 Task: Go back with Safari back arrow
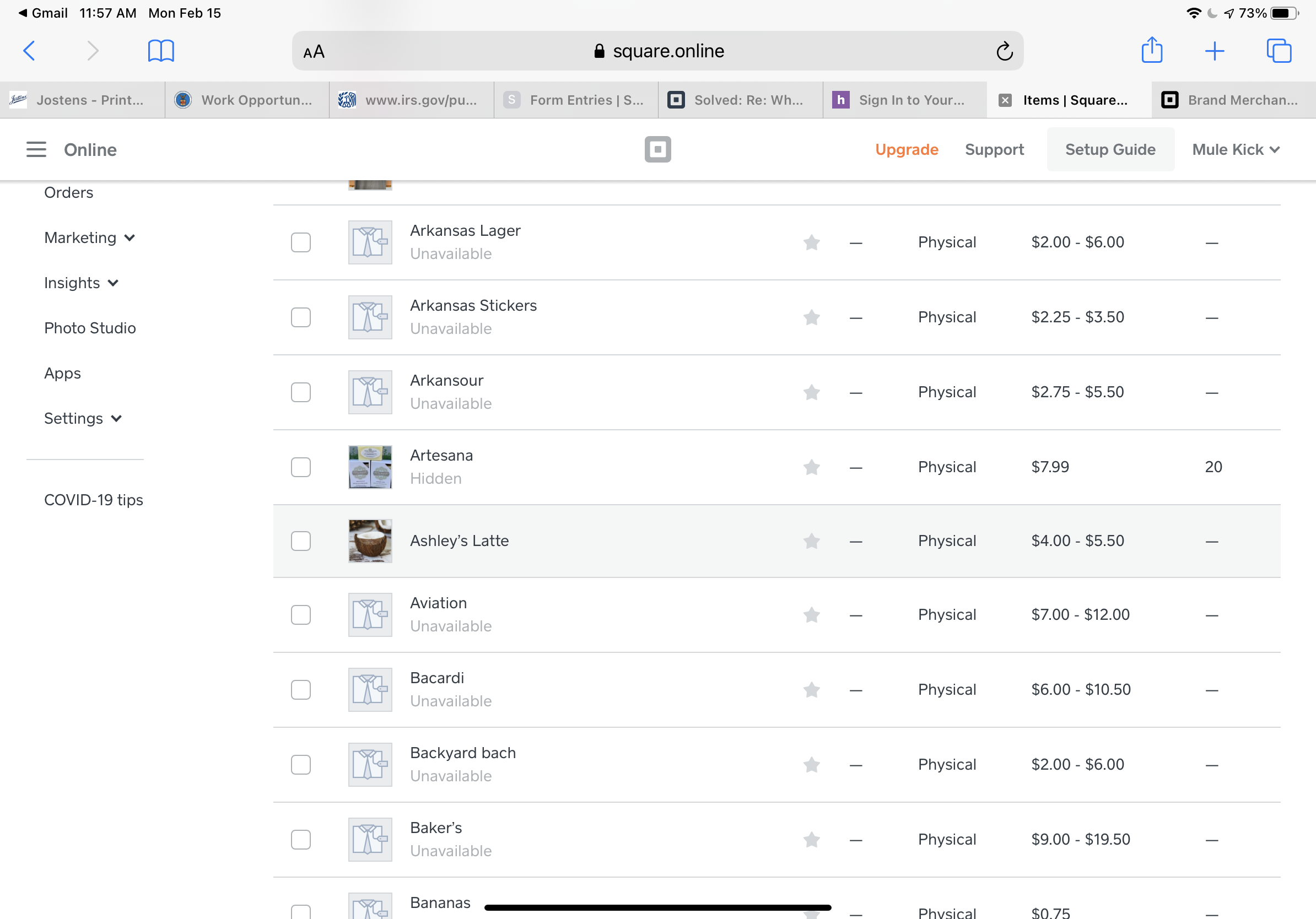(29, 51)
